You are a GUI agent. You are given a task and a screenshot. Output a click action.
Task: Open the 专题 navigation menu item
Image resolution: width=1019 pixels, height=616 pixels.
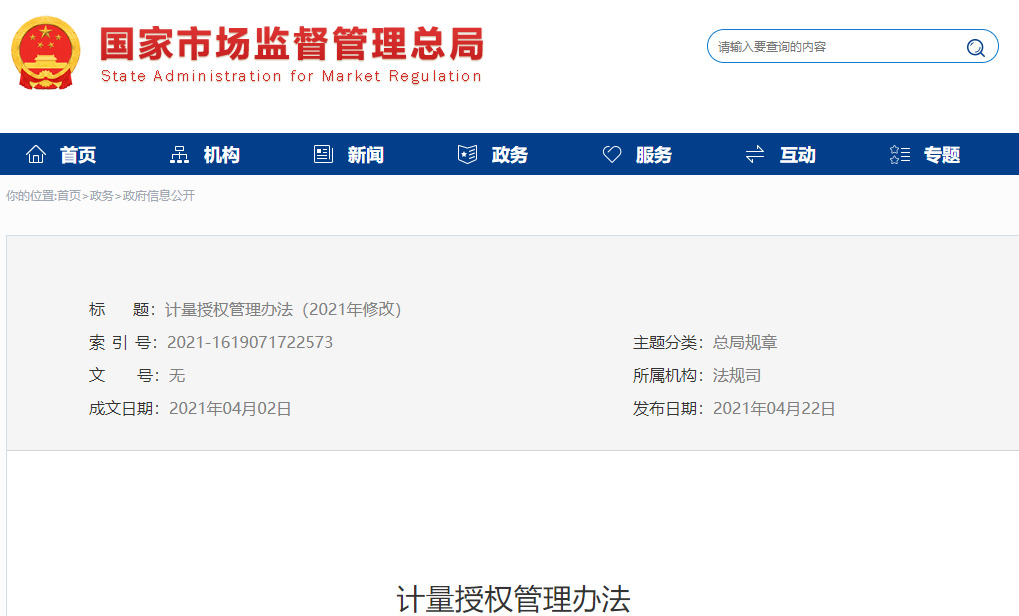click(942, 155)
